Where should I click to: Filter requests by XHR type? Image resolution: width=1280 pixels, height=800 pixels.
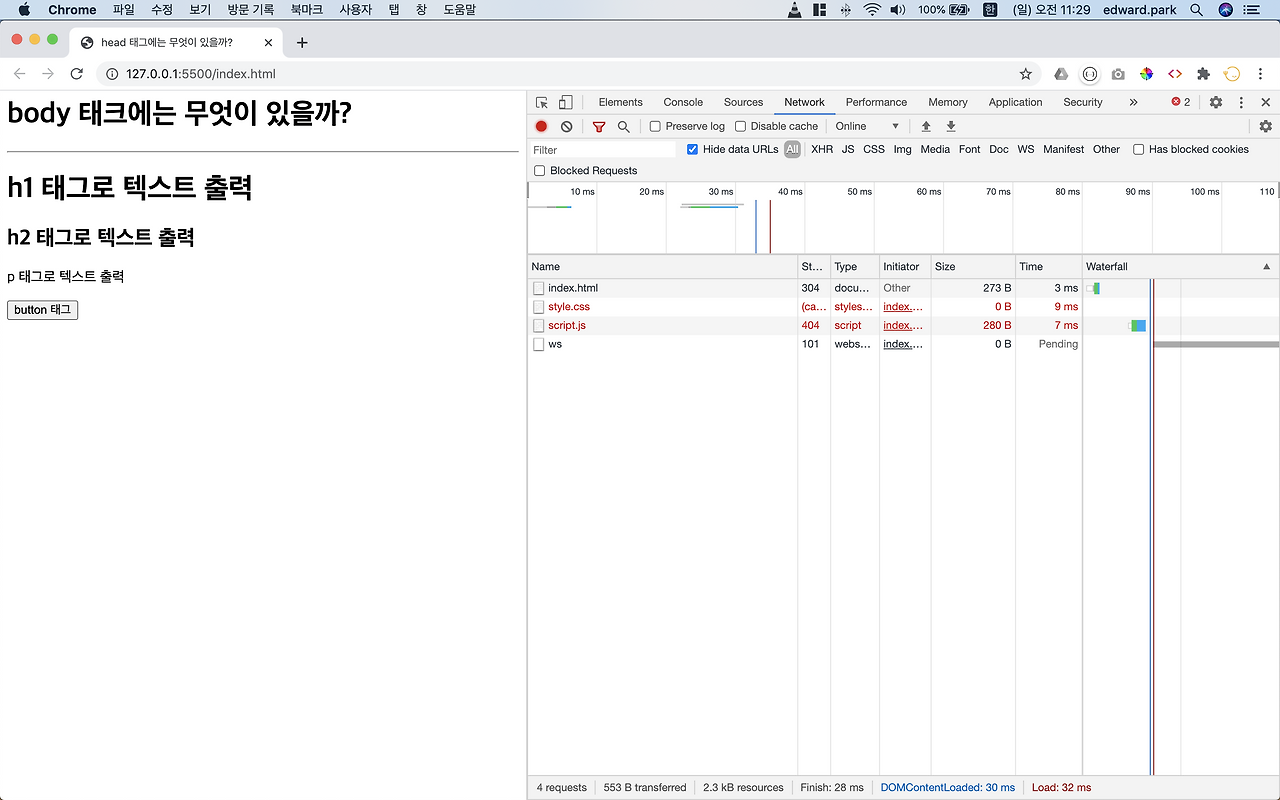click(x=822, y=149)
